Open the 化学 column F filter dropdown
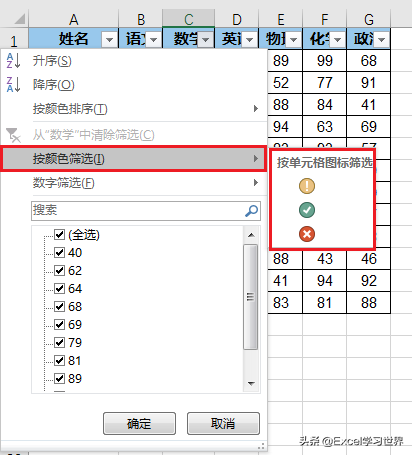The height and width of the screenshot is (455, 412). (x=338, y=40)
